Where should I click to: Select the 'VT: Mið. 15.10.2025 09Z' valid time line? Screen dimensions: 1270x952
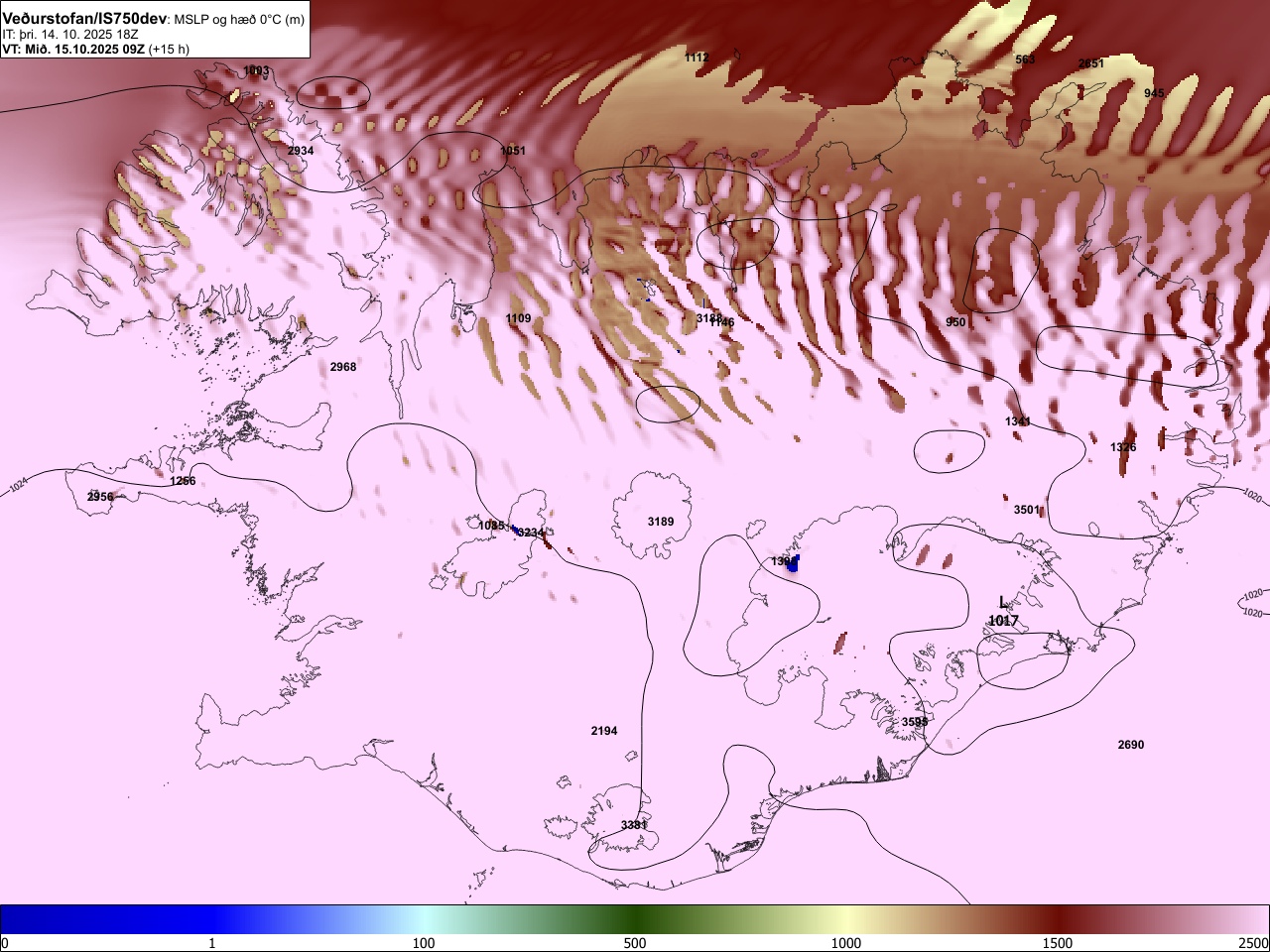point(72,49)
